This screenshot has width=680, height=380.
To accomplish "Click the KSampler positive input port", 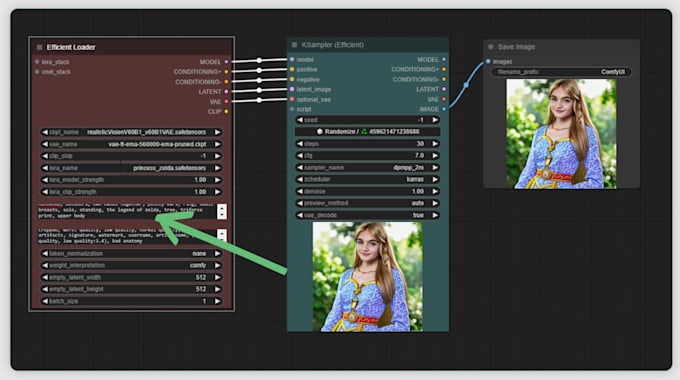I will 292,69.
